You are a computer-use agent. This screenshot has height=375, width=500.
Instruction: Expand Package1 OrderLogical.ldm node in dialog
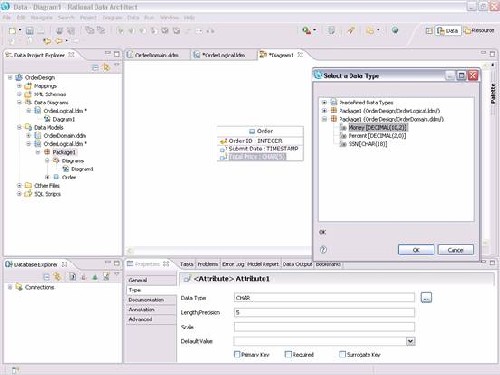(x=324, y=111)
